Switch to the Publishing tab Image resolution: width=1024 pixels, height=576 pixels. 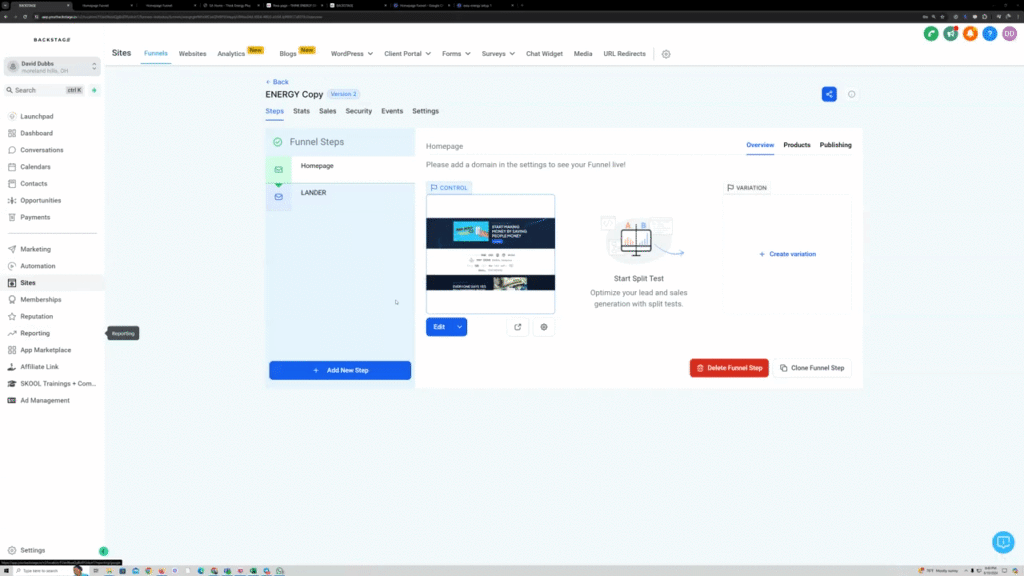tap(835, 145)
